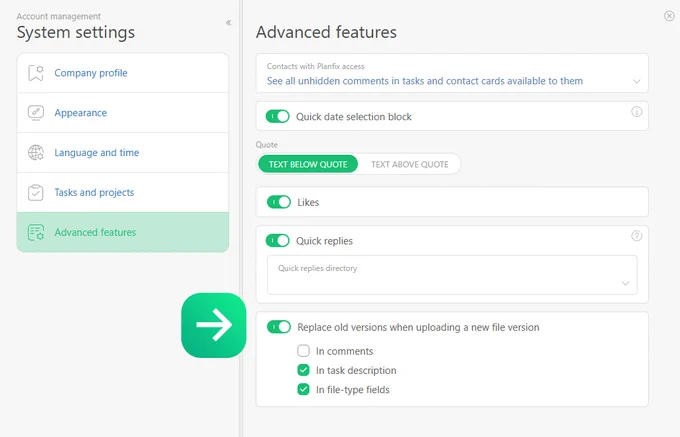Open the Quick replies directory dropdown
The width and height of the screenshot is (680, 437).
pyautogui.click(x=452, y=275)
